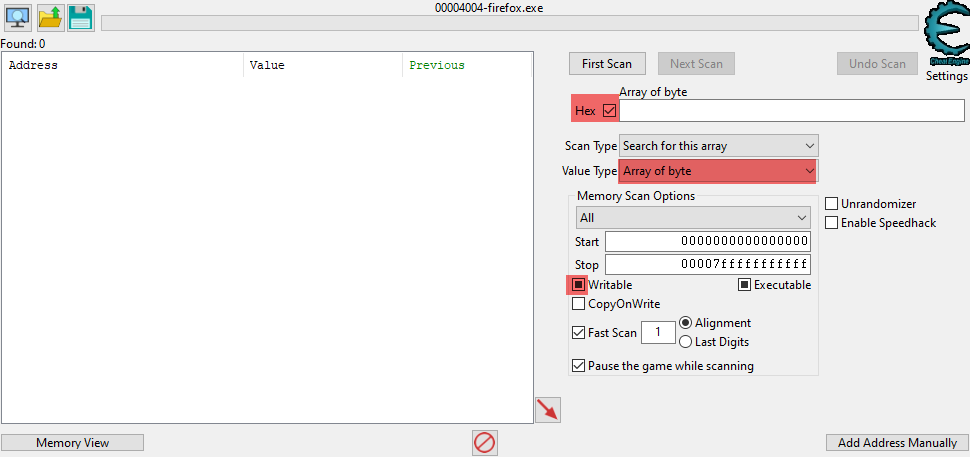Expand the memory region 'All' dropdown
This screenshot has height=457, width=970.
(693, 218)
